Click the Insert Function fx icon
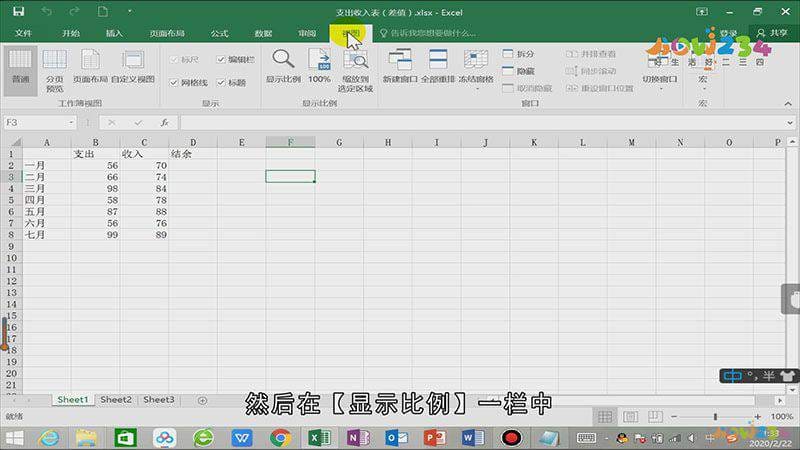Screen dimensions: 800x450 pyautogui.click(x=164, y=122)
